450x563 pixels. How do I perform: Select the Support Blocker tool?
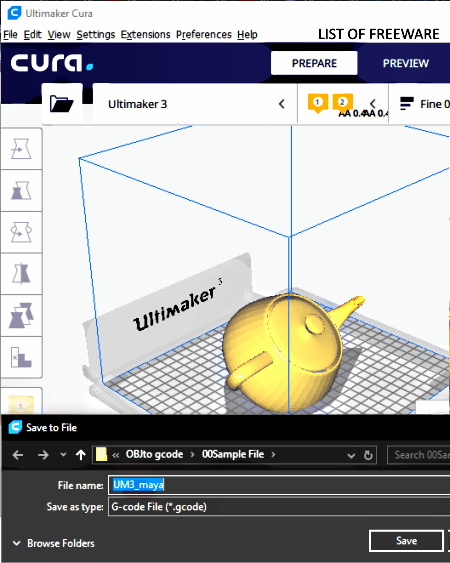click(x=21, y=357)
